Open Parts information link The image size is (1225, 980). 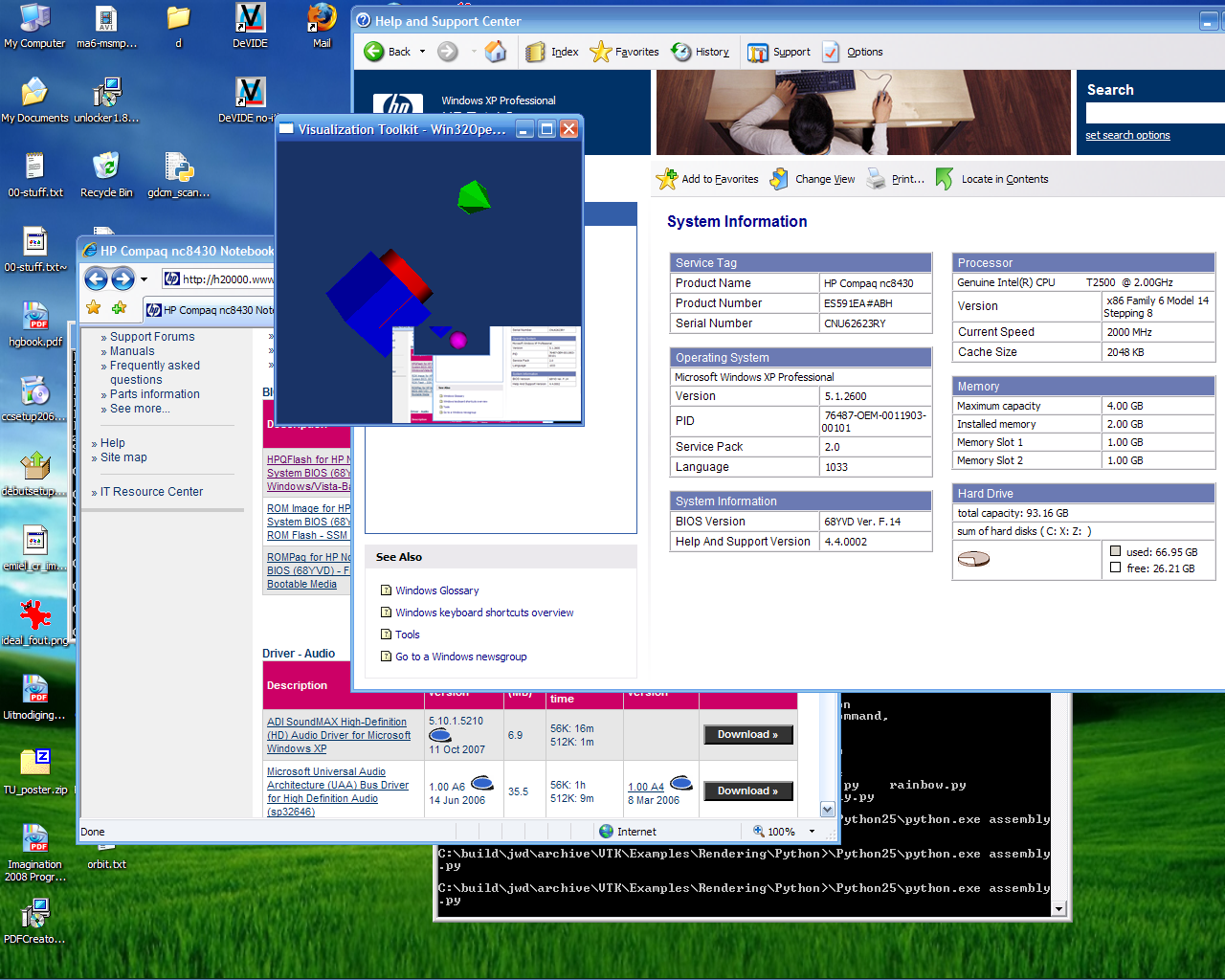pos(155,394)
